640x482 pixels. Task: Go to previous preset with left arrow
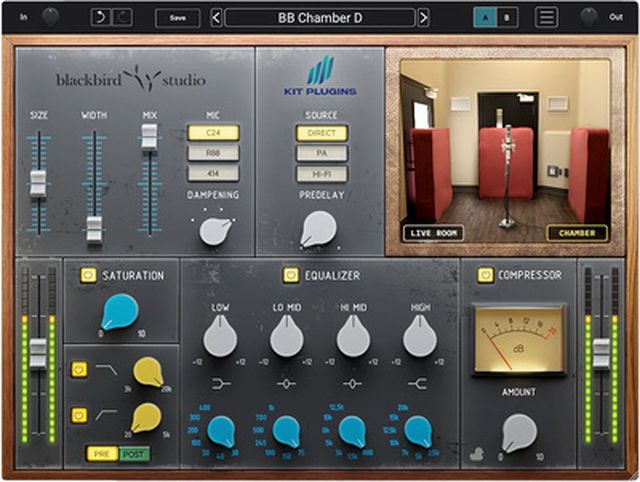(x=216, y=18)
